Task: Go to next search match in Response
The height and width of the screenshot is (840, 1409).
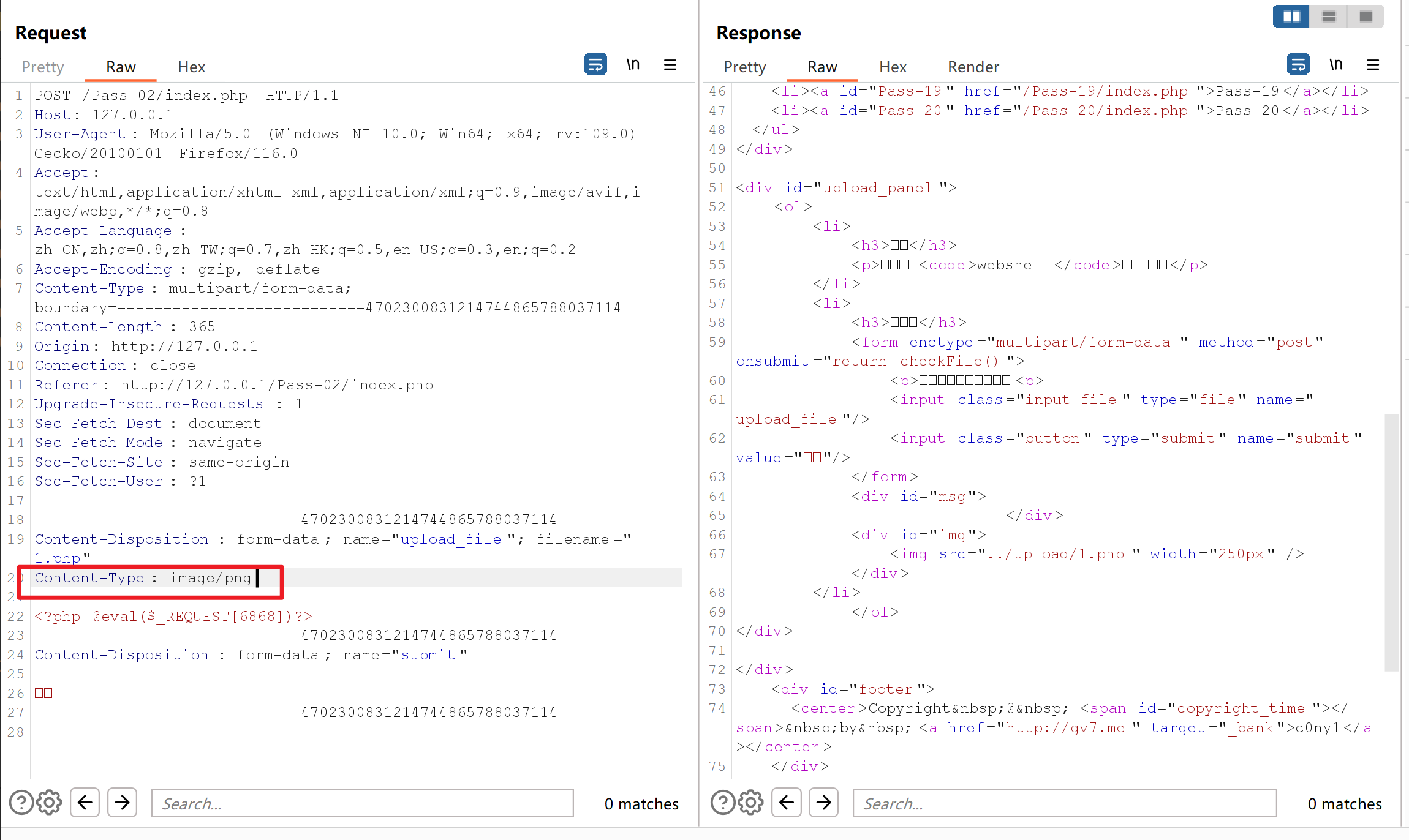Action: pyautogui.click(x=824, y=803)
